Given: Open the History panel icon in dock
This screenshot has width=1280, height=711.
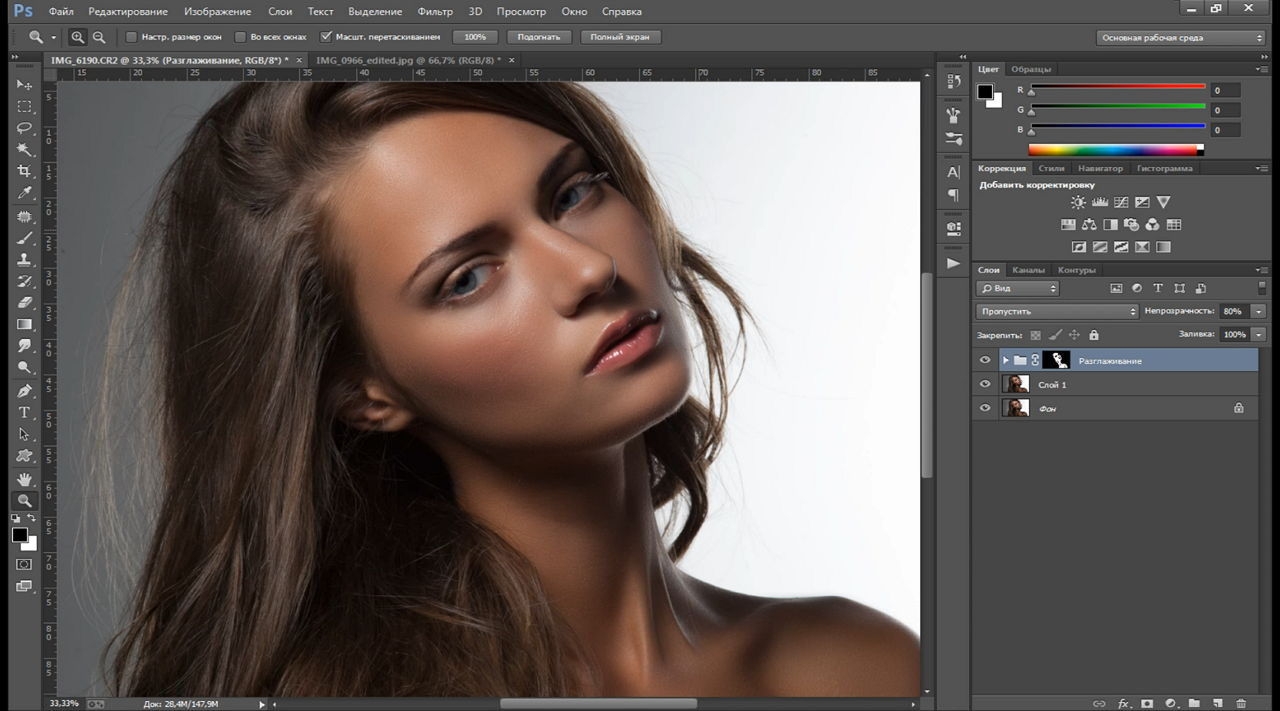Looking at the screenshot, I should pos(953,81).
